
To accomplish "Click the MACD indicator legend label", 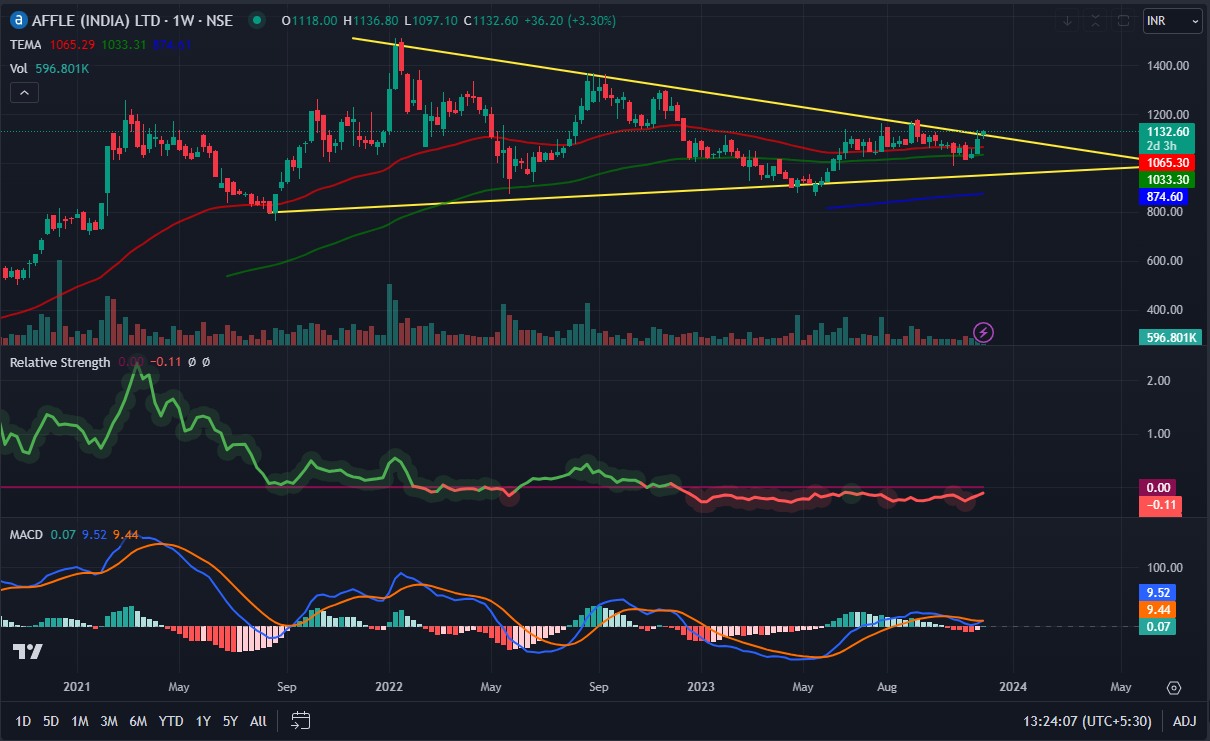I will 26,535.
